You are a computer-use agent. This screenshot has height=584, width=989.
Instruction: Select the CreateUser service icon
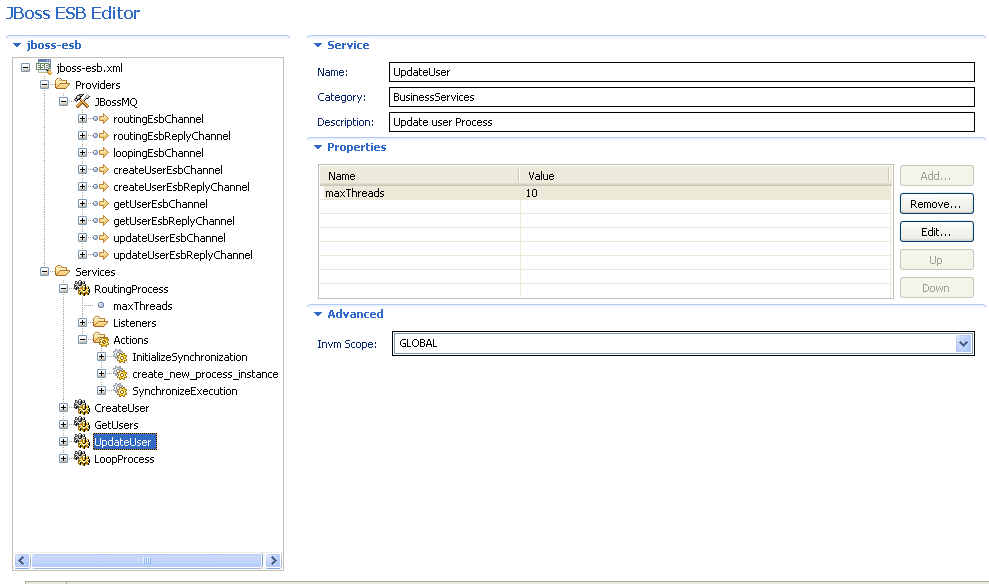(x=81, y=407)
